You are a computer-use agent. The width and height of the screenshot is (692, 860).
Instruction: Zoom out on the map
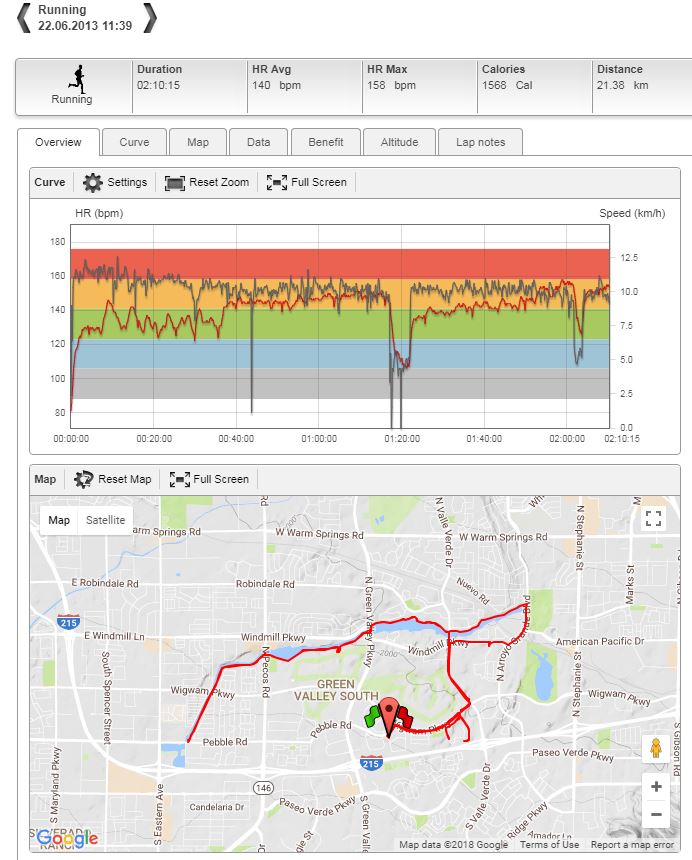tap(655, 815)
